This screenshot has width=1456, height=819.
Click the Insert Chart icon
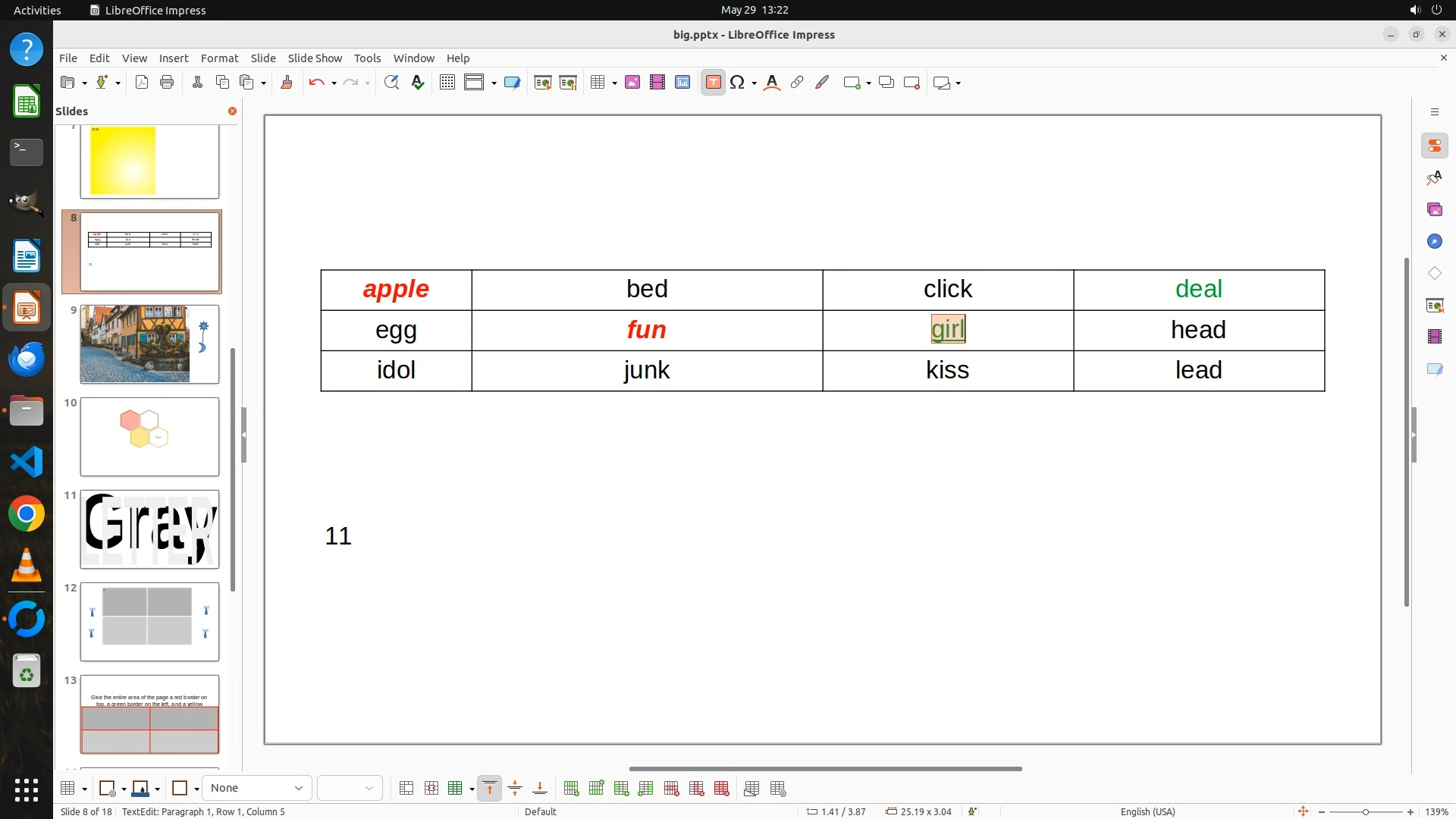(x=682, y=83)
